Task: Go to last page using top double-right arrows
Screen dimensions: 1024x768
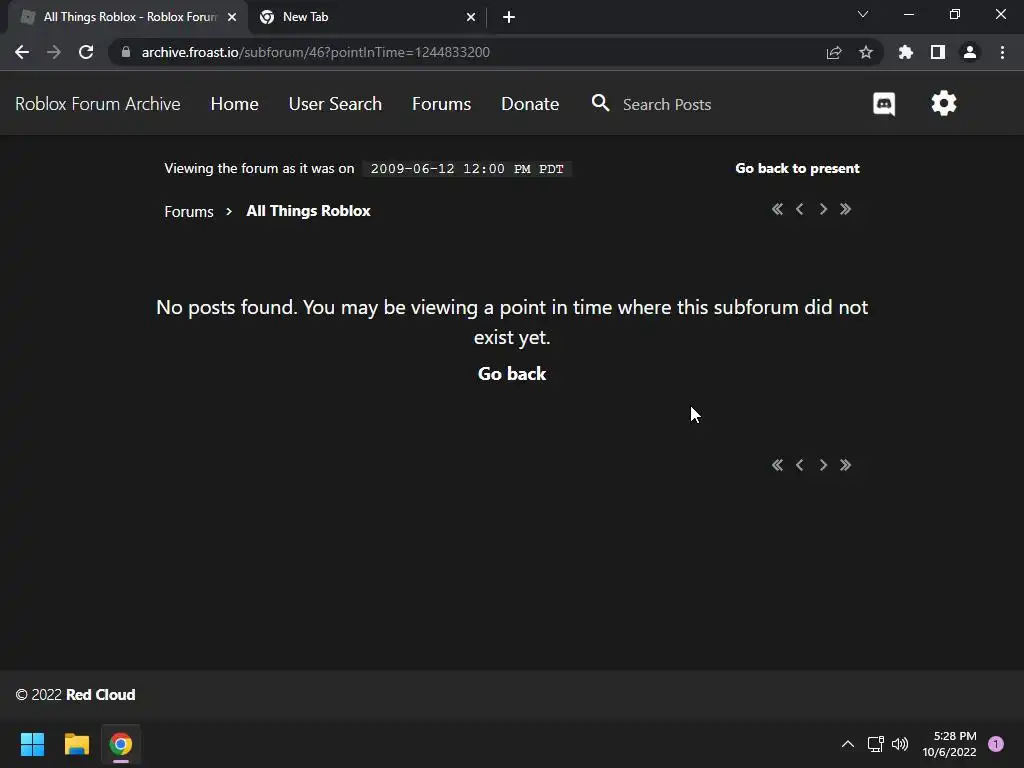Action: click(x=846, y=209)
